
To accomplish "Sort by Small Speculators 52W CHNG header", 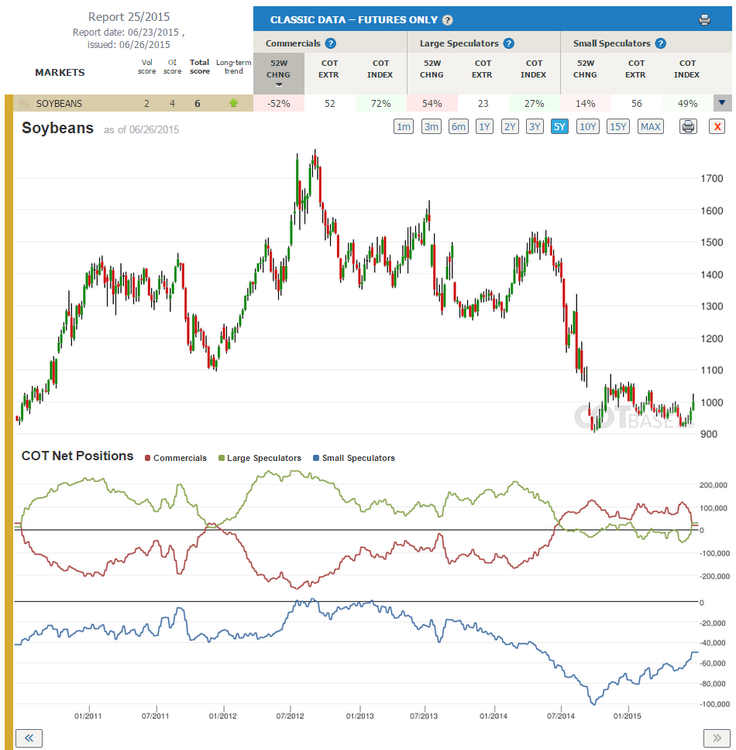I will pos(585,69).
